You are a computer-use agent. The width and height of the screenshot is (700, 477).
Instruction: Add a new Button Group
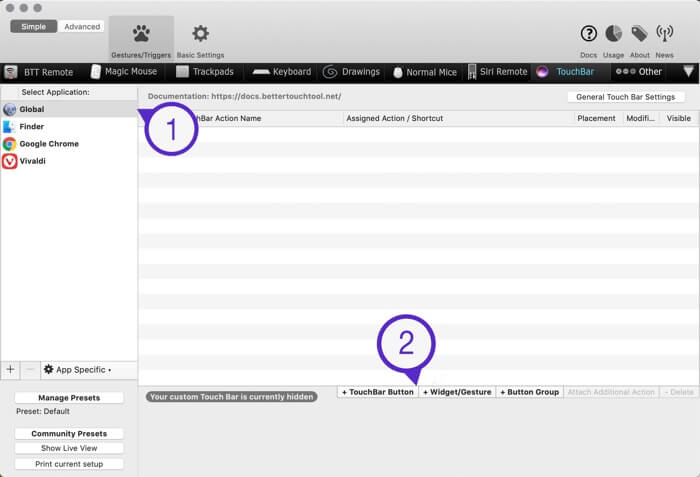coord(529,392)
